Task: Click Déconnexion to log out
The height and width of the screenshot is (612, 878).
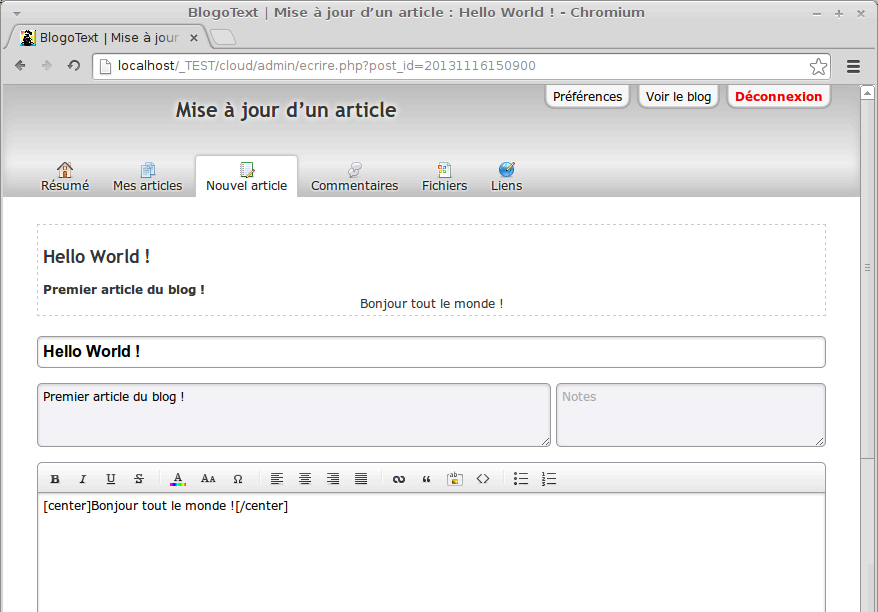Action: coord(778,96)
